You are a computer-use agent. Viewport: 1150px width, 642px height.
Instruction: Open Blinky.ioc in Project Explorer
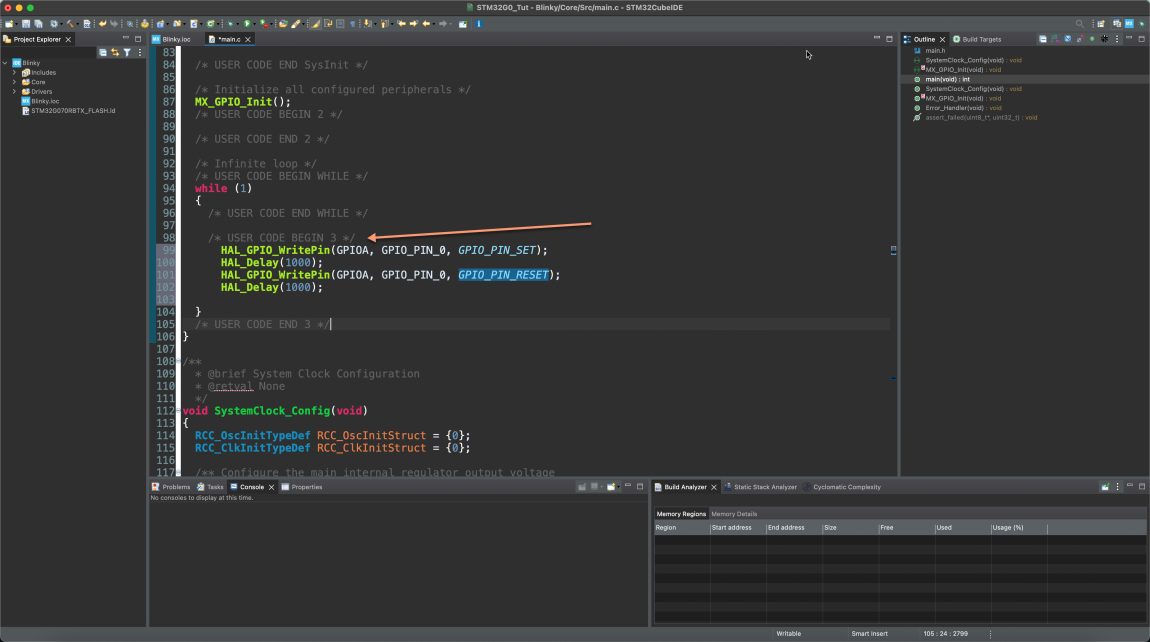(45, 101)
